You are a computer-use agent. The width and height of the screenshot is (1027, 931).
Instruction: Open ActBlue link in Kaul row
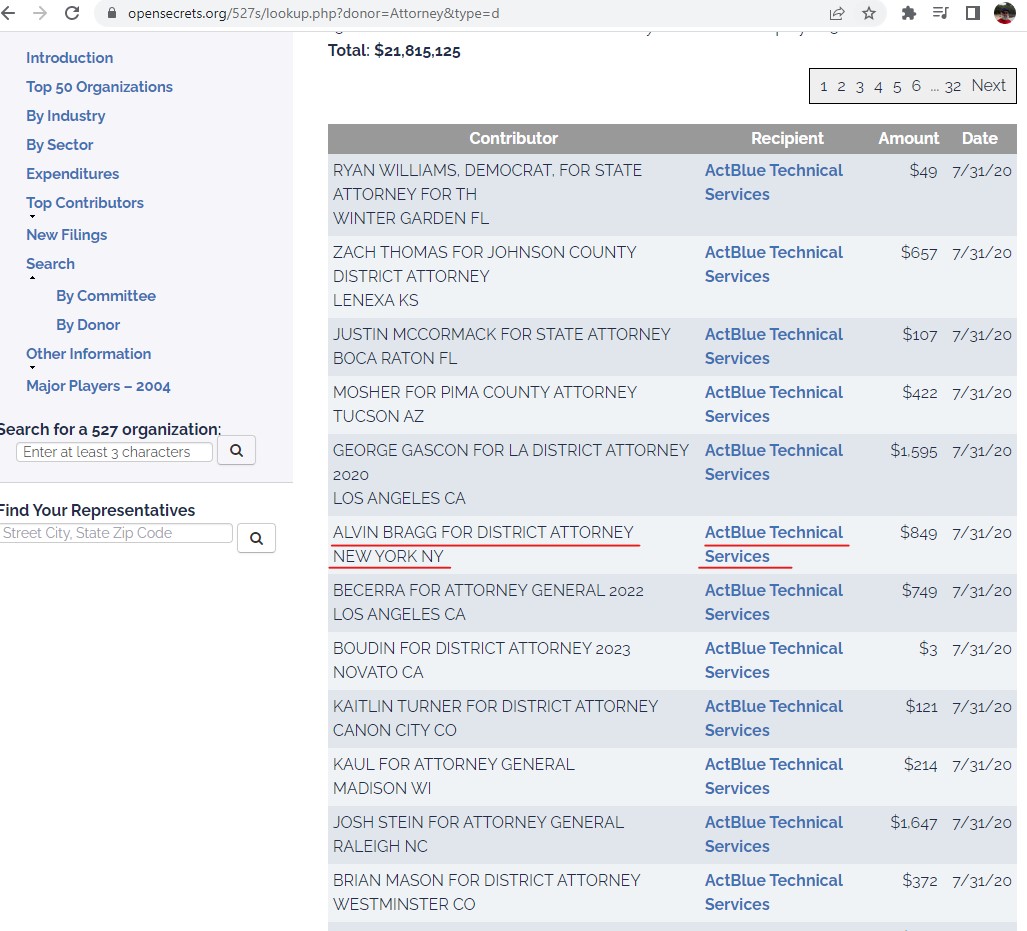pyautogui.click(x=774, y=776)
